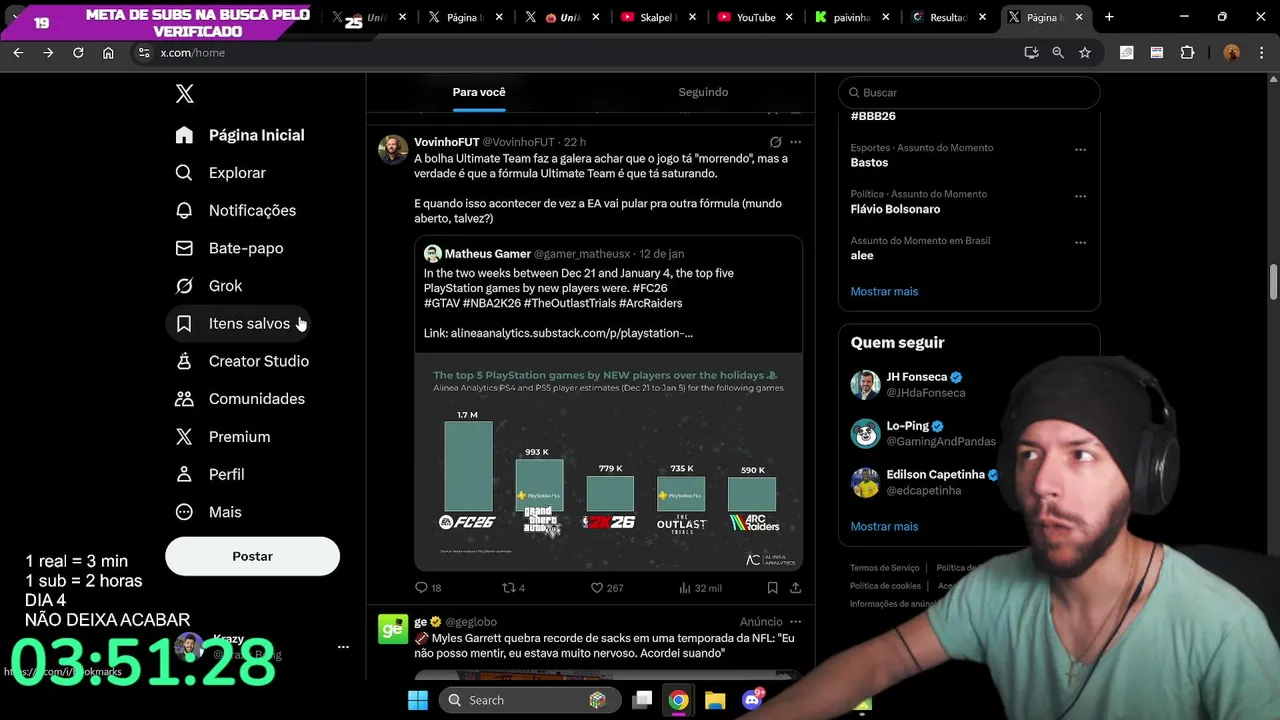Open VovinhoFUT profile avatar
The height and width of the screenshot is (720, 1280).
(x=393, y=149)
